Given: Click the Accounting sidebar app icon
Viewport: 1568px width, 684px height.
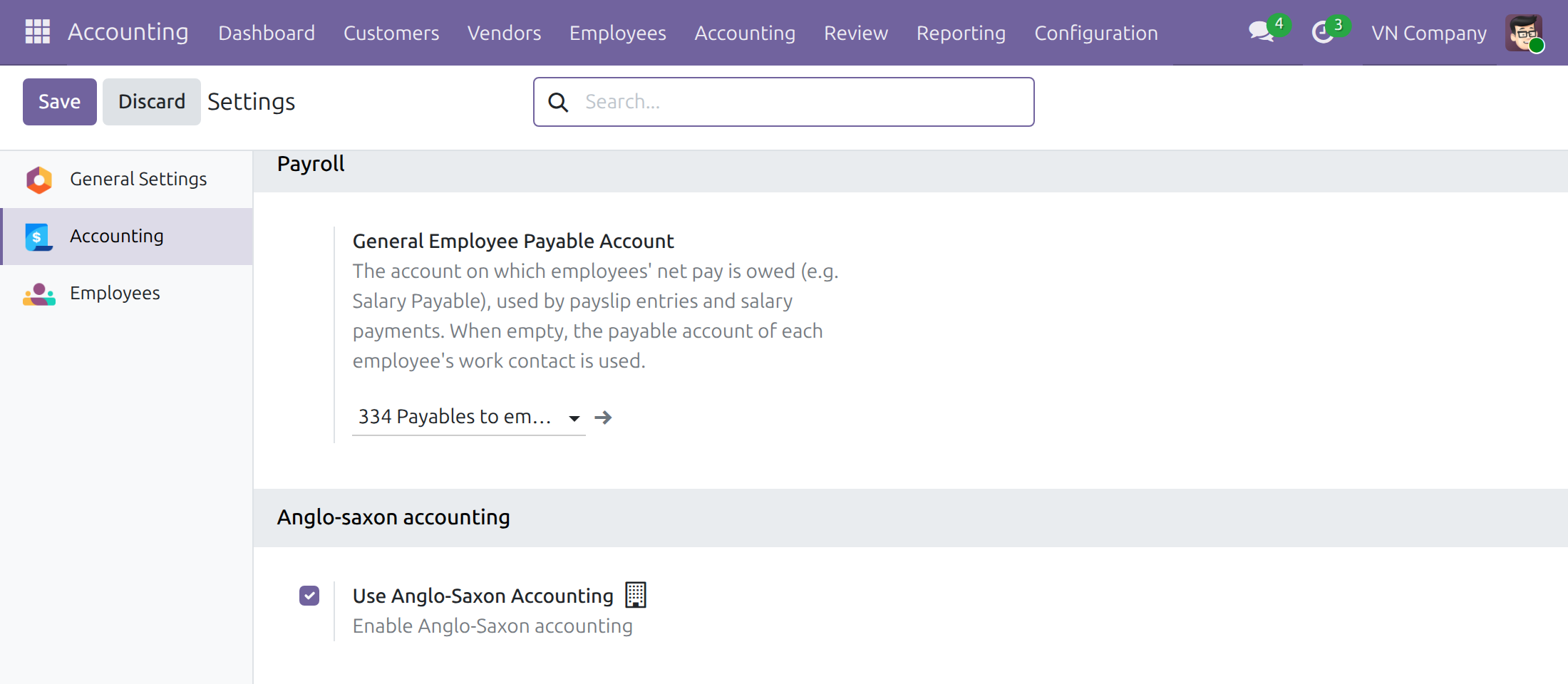Looking at the screenshot, I should point(39,237).
